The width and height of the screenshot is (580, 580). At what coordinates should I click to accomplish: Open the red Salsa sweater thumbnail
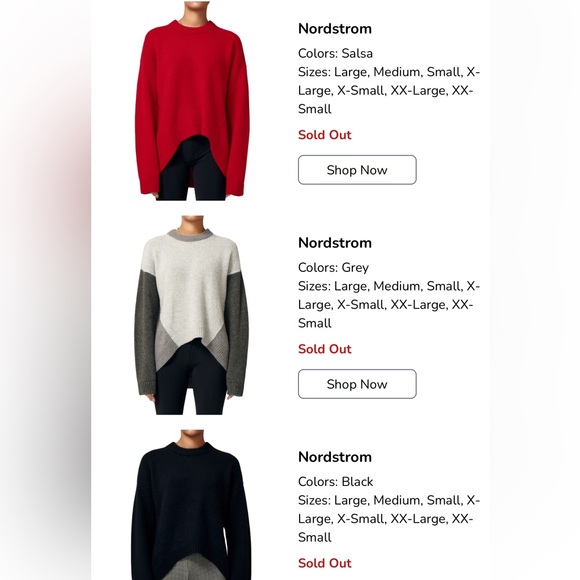pyautogui.click(x=192, y=101)
